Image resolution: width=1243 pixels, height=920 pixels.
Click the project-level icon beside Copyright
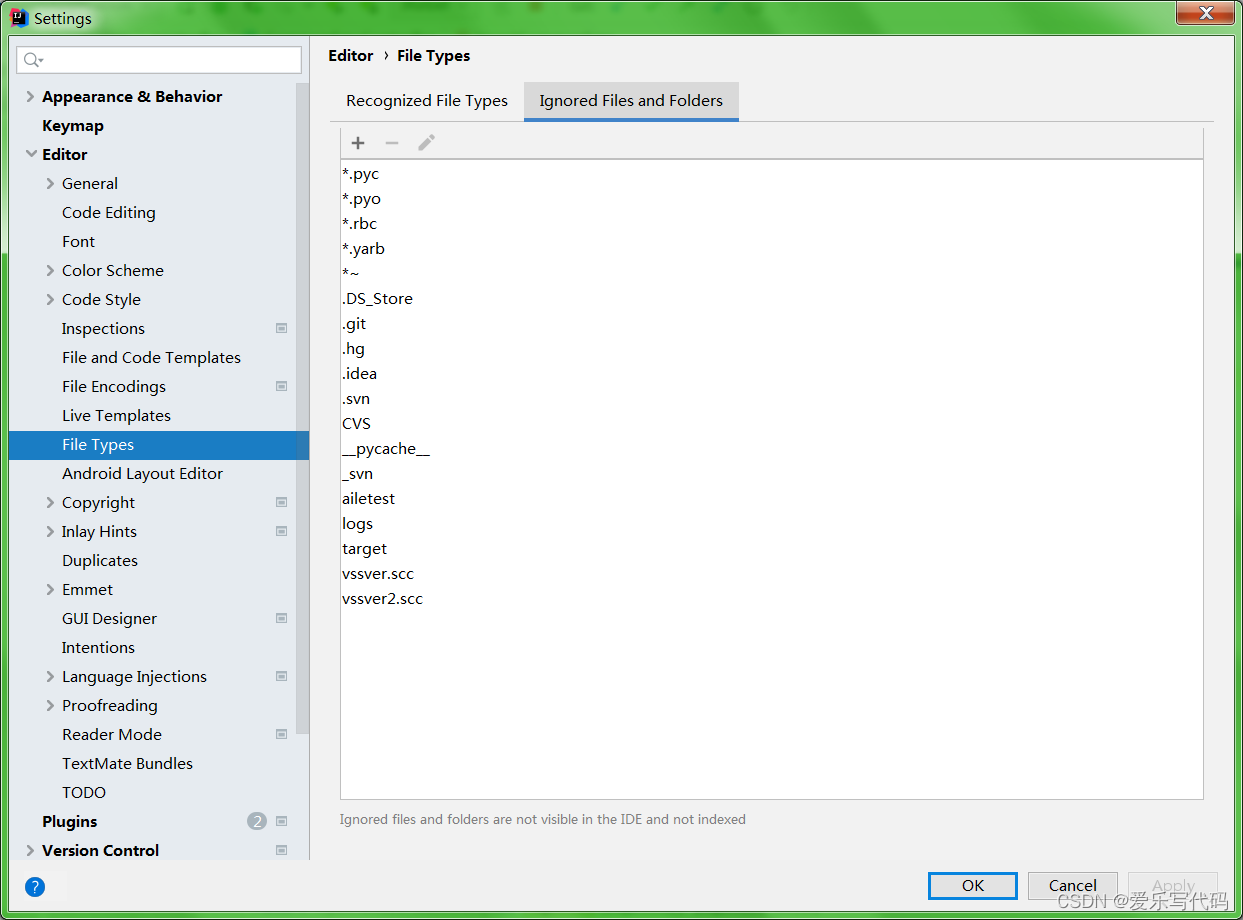282,502
